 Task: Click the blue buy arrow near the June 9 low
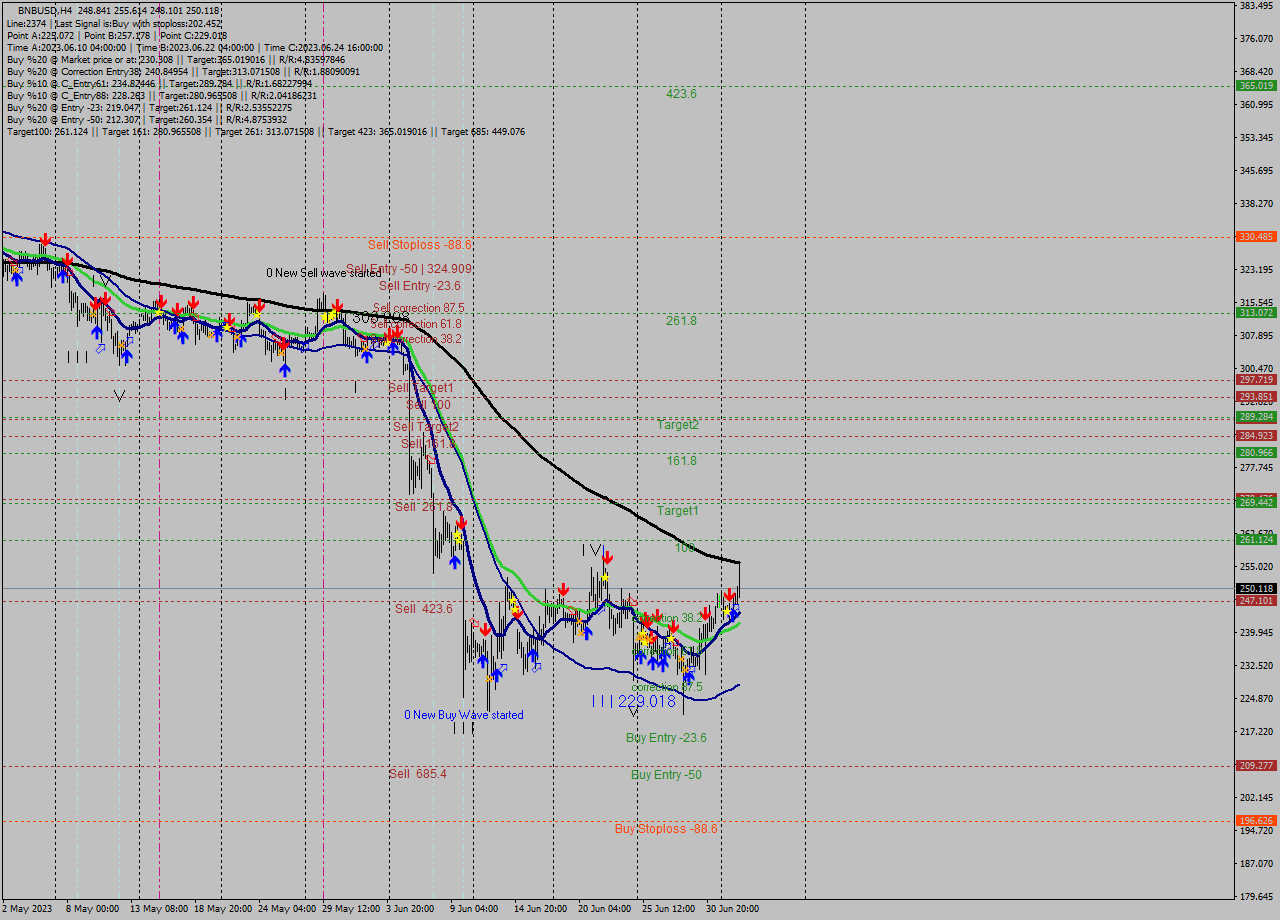(x=483, y=660)
